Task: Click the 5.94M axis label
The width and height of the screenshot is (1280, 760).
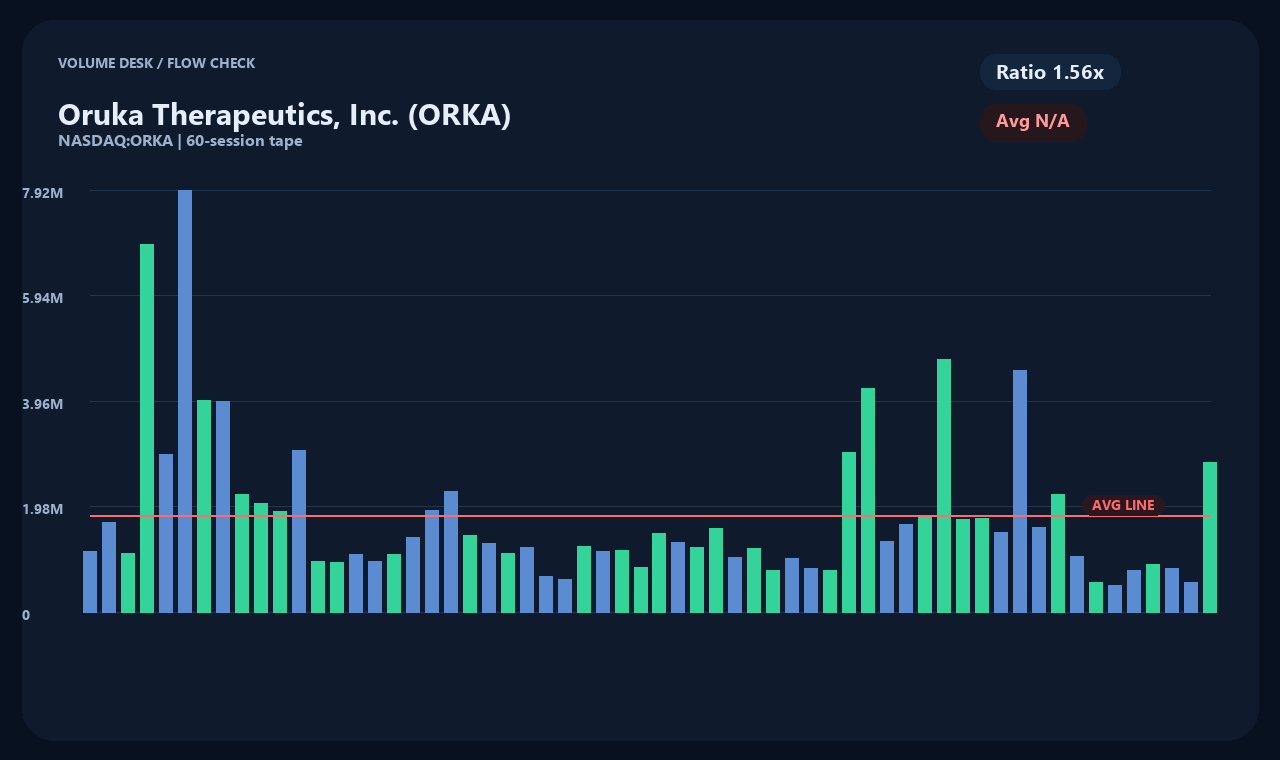Action: point(43,298)
